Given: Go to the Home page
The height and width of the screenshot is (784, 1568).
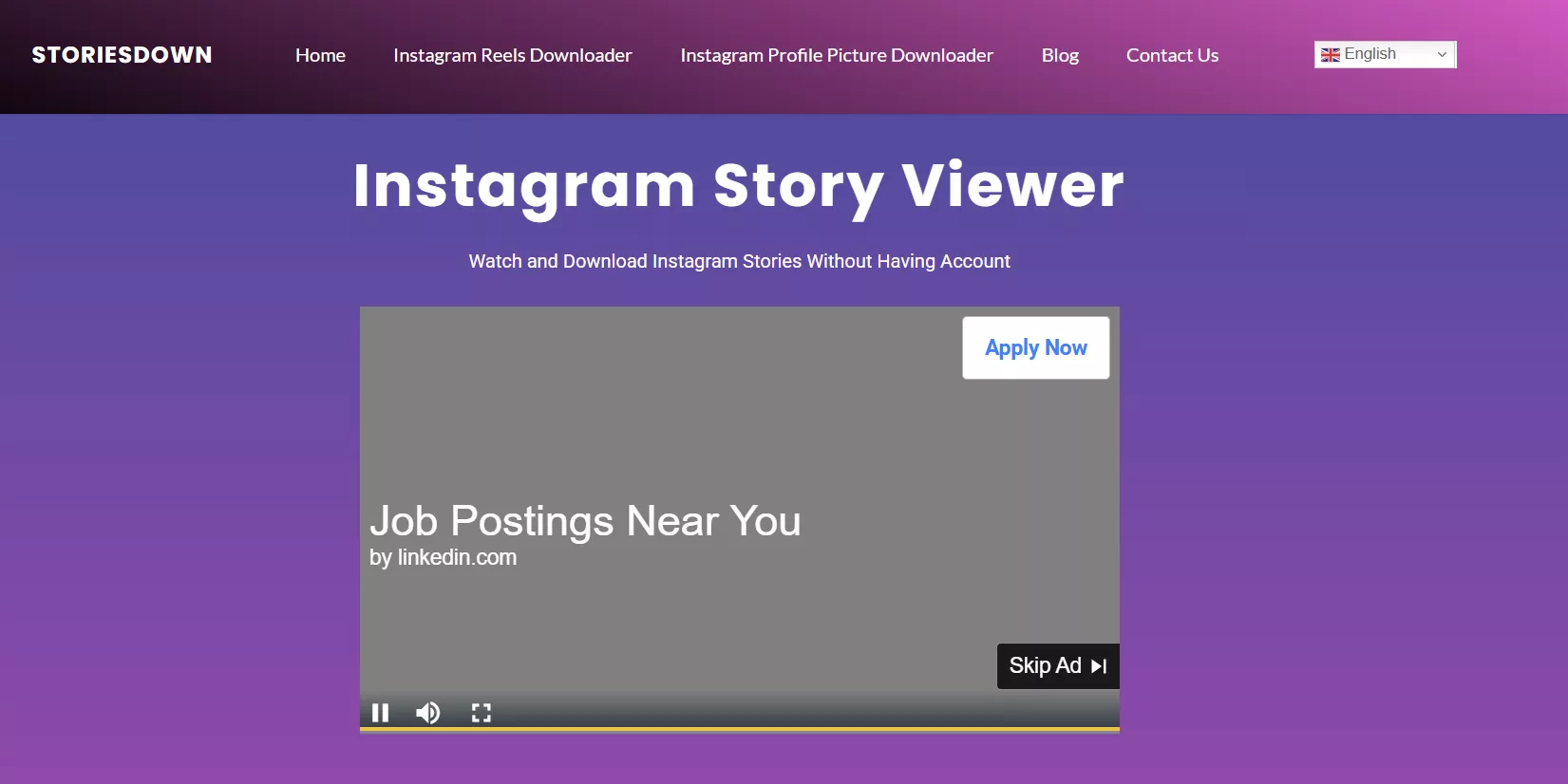Looking at the screenshot, I should tap(320, 55).
